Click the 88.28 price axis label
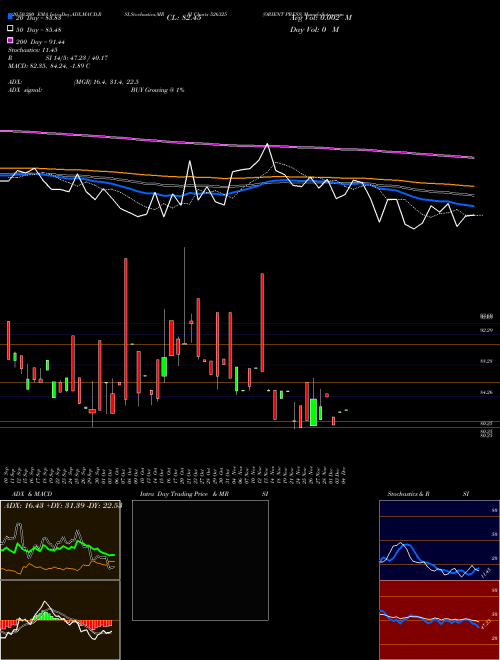Image resolution: width=500 pixels, height=660 pixels. pyautogui.click(x=487, y=361)
